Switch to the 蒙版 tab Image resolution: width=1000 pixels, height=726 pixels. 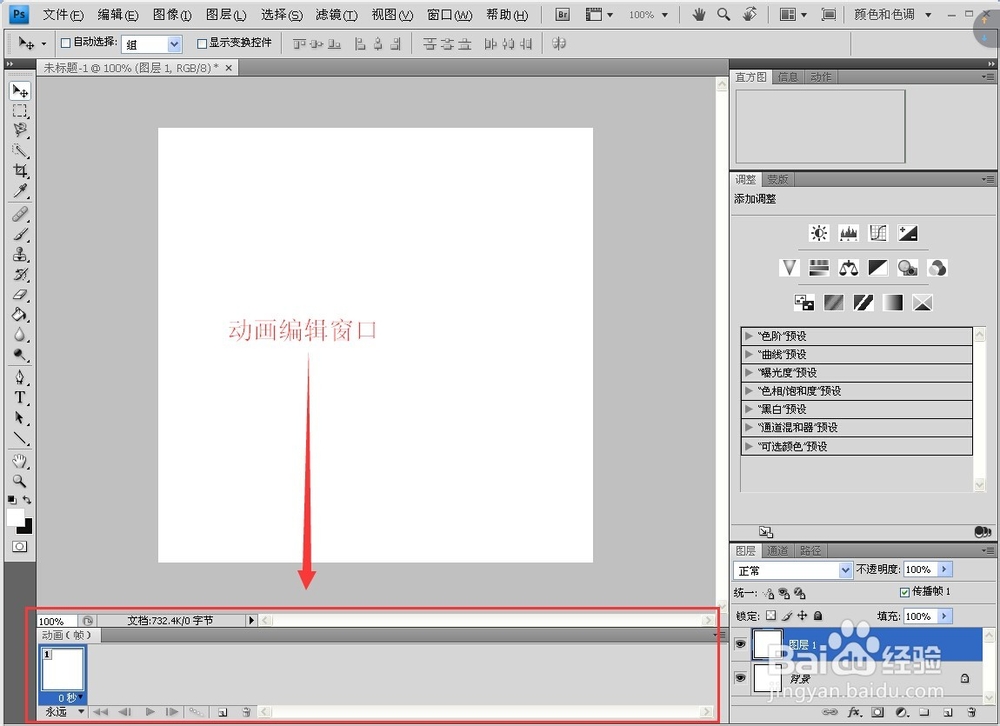point(777,179)
